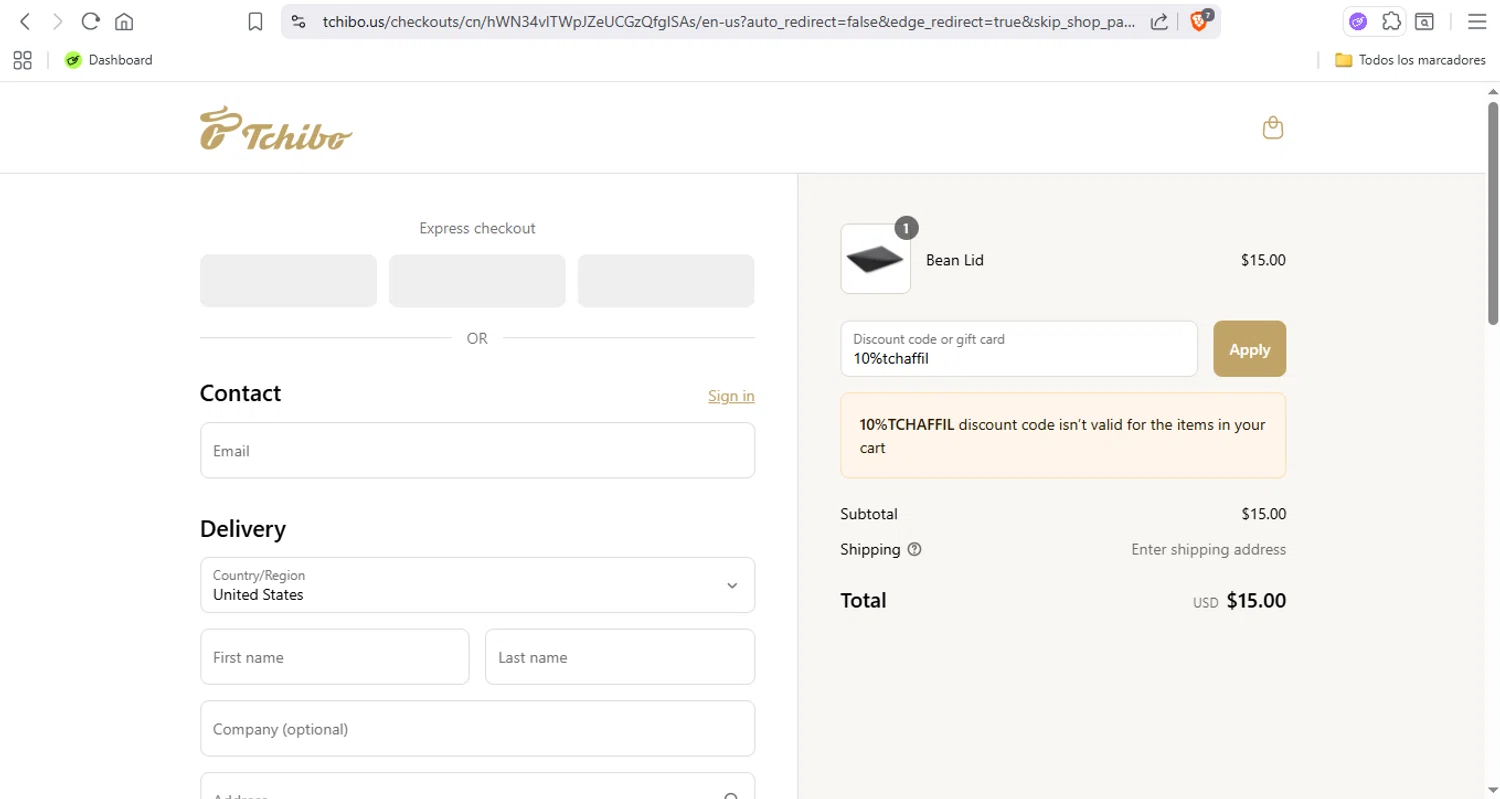
Task: Open the sidebar panel icon
Action: (1424, 21)
